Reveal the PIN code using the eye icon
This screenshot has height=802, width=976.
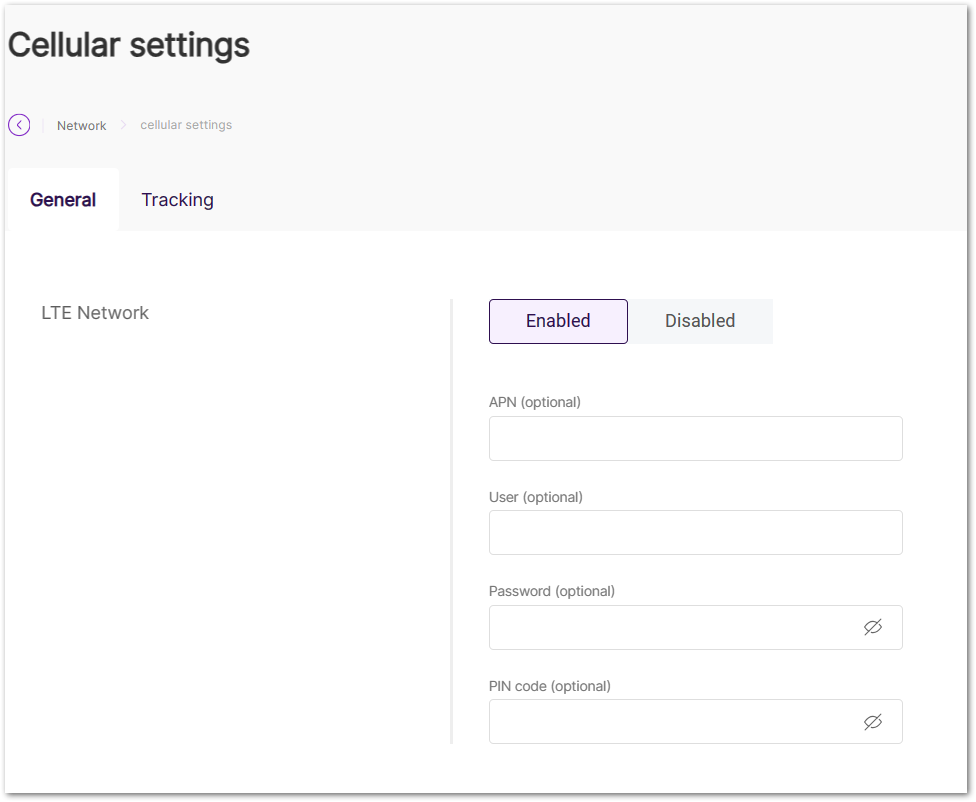click(x=873, y=721)
